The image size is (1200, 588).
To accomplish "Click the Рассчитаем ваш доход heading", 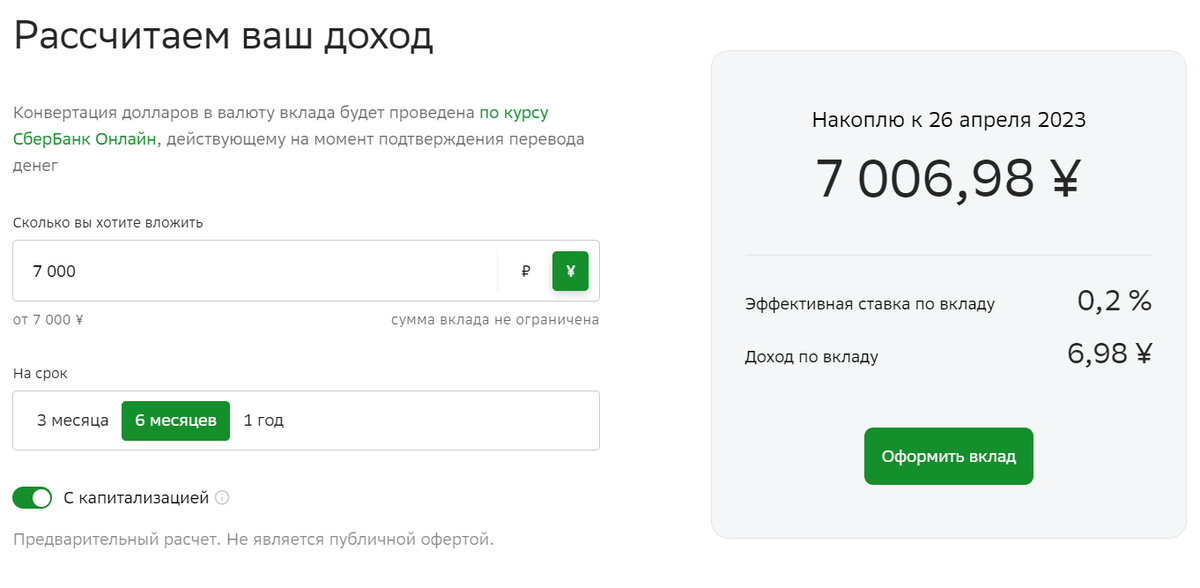I will point(223,37).
